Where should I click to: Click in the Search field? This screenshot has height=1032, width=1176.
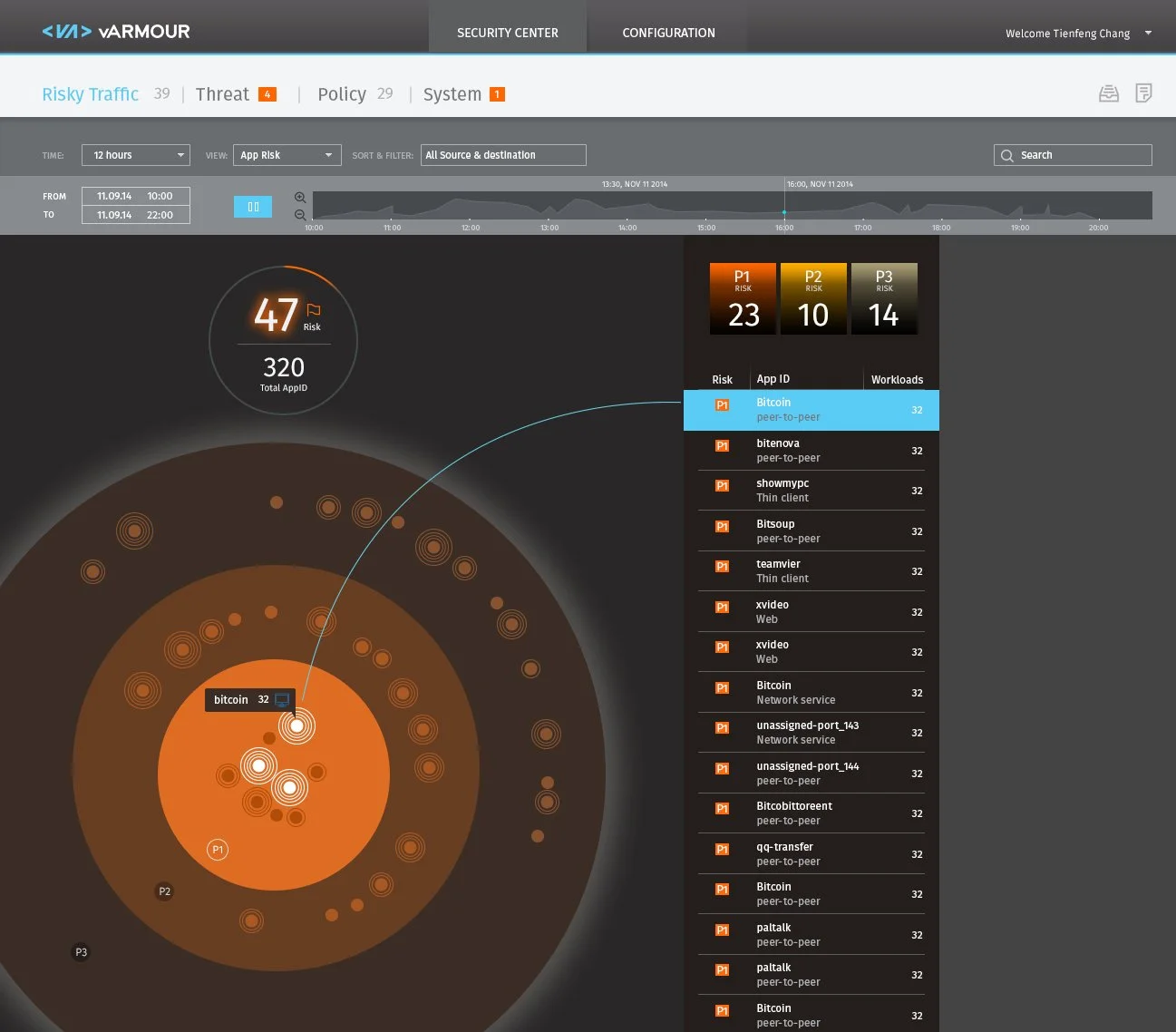coord(1073,155)
